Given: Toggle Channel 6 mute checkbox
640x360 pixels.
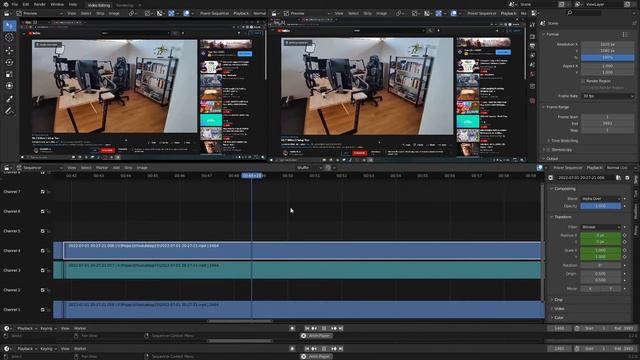Looking at the screenshot, I should pyautogui.click(x=42, y=211).
